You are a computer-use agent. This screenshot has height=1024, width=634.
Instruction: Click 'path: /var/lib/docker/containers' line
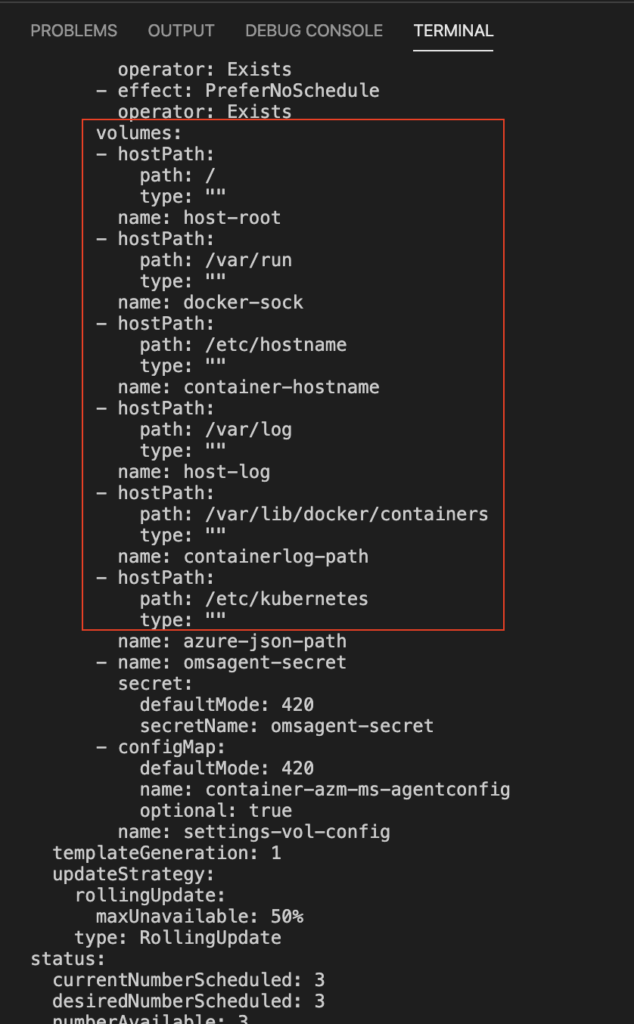(313, 514)
